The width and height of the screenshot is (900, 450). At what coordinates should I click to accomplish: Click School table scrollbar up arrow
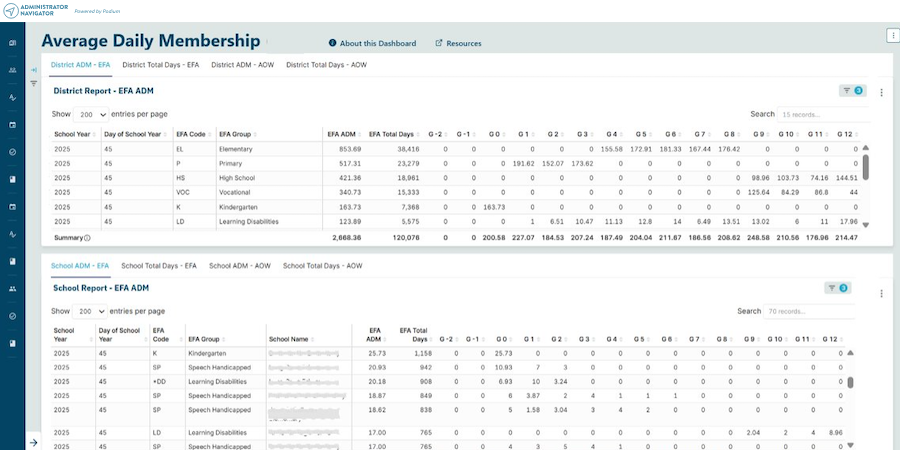click(850, 352)
